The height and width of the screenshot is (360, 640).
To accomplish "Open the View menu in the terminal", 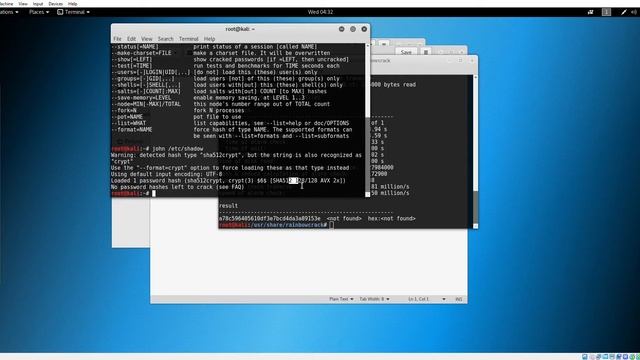I will [147, 39].
